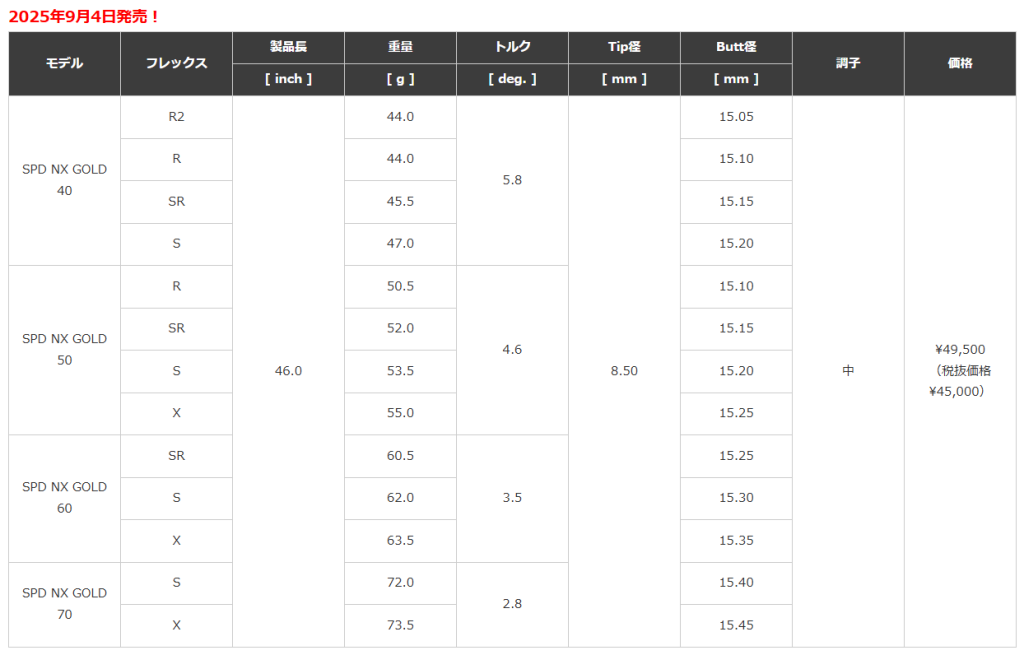This screenshot has width=1024, height=655.
Task: Click the 中 kick point cell
Action: coord(848,370)
